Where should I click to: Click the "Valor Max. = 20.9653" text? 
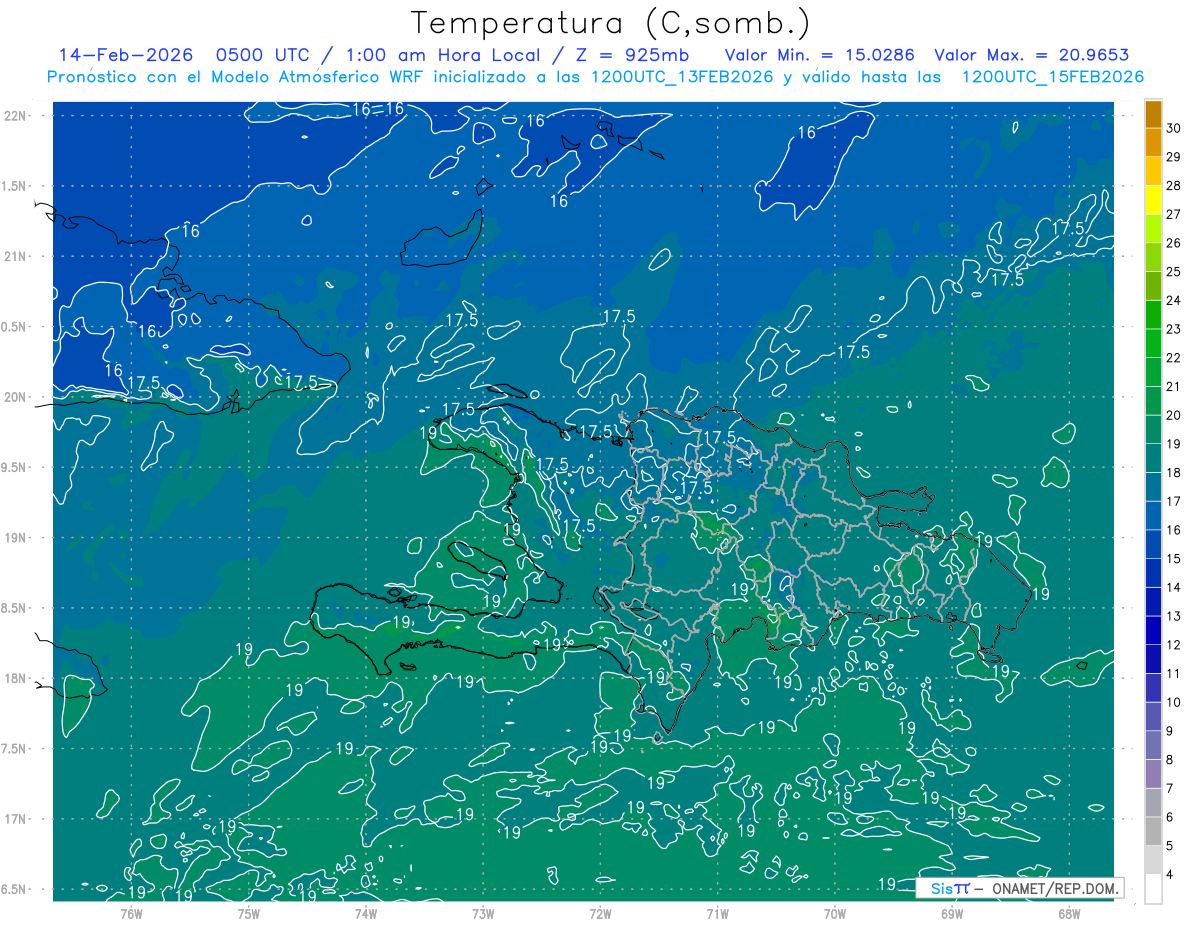pos(1031,55)
